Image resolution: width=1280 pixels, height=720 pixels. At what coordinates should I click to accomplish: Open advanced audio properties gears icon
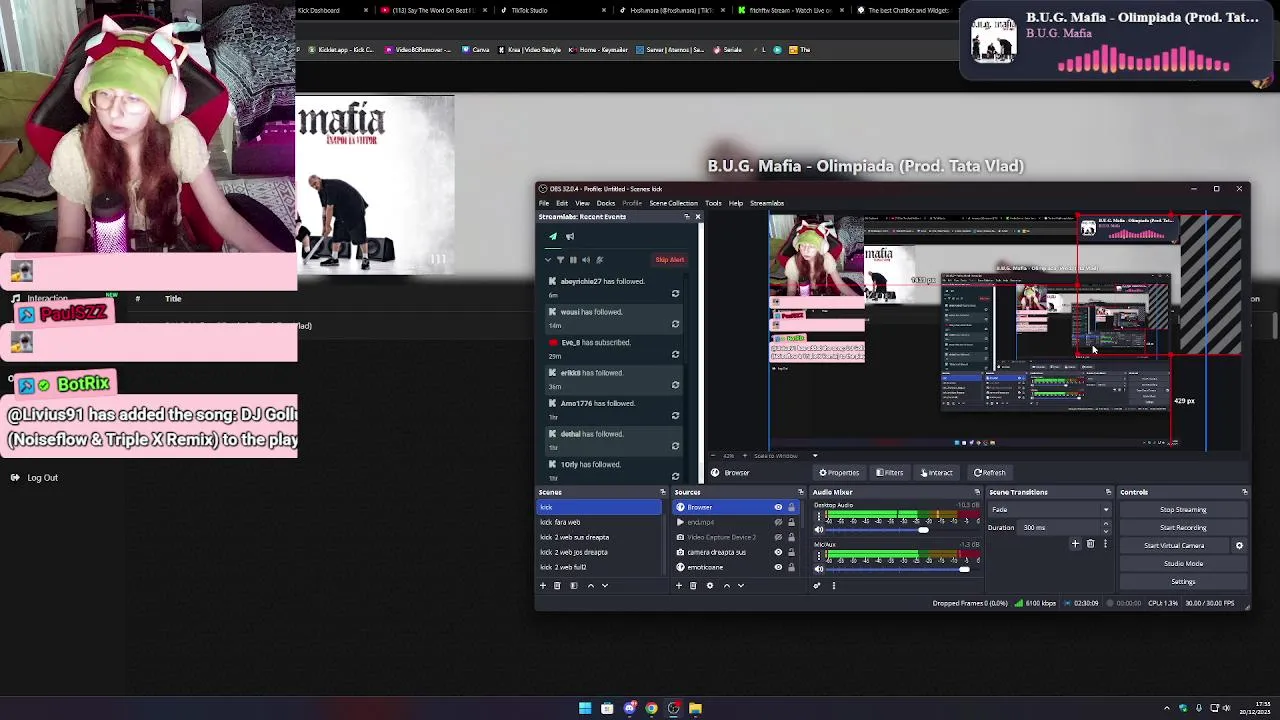(x=817, y=586)
